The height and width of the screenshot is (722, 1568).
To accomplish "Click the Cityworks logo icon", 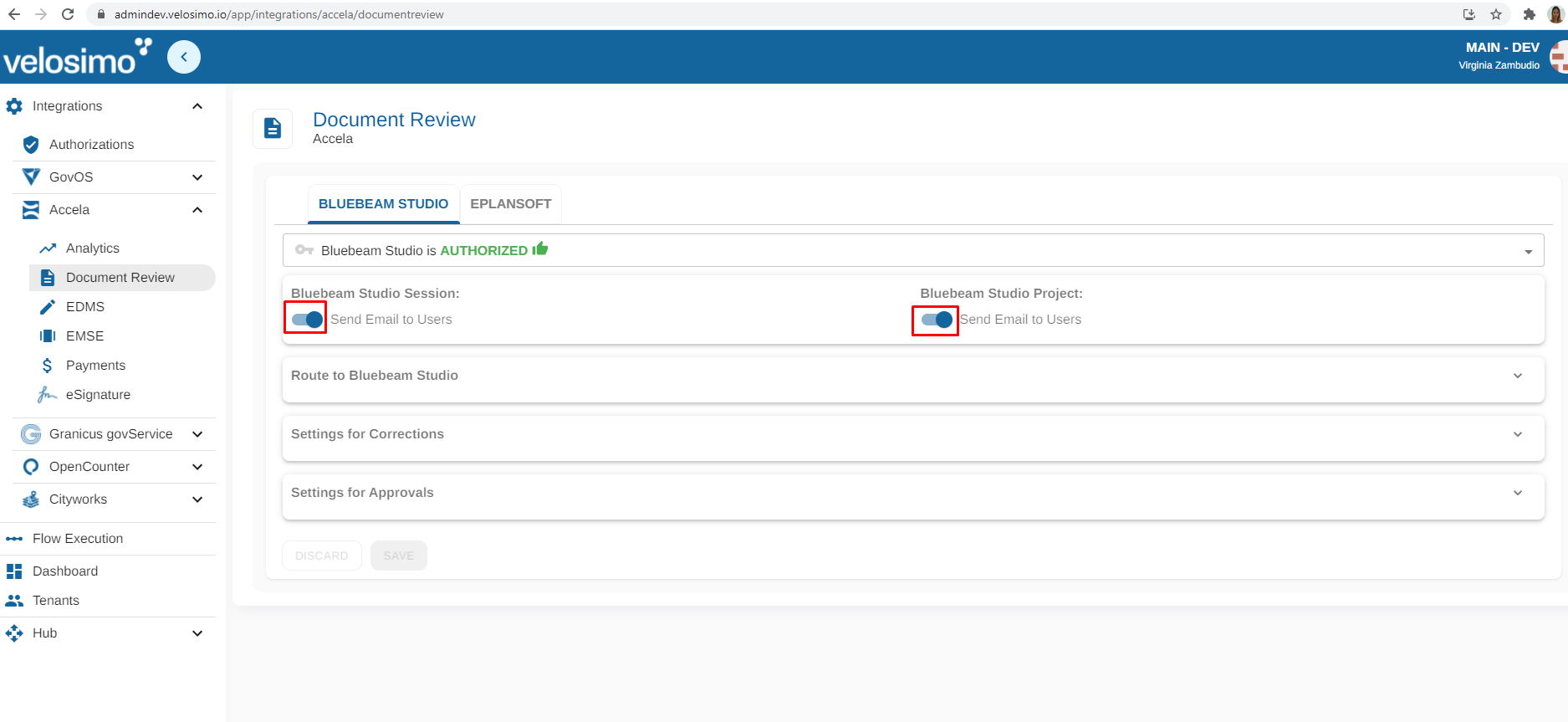I will pyautogui.click(x=31, y=499).
